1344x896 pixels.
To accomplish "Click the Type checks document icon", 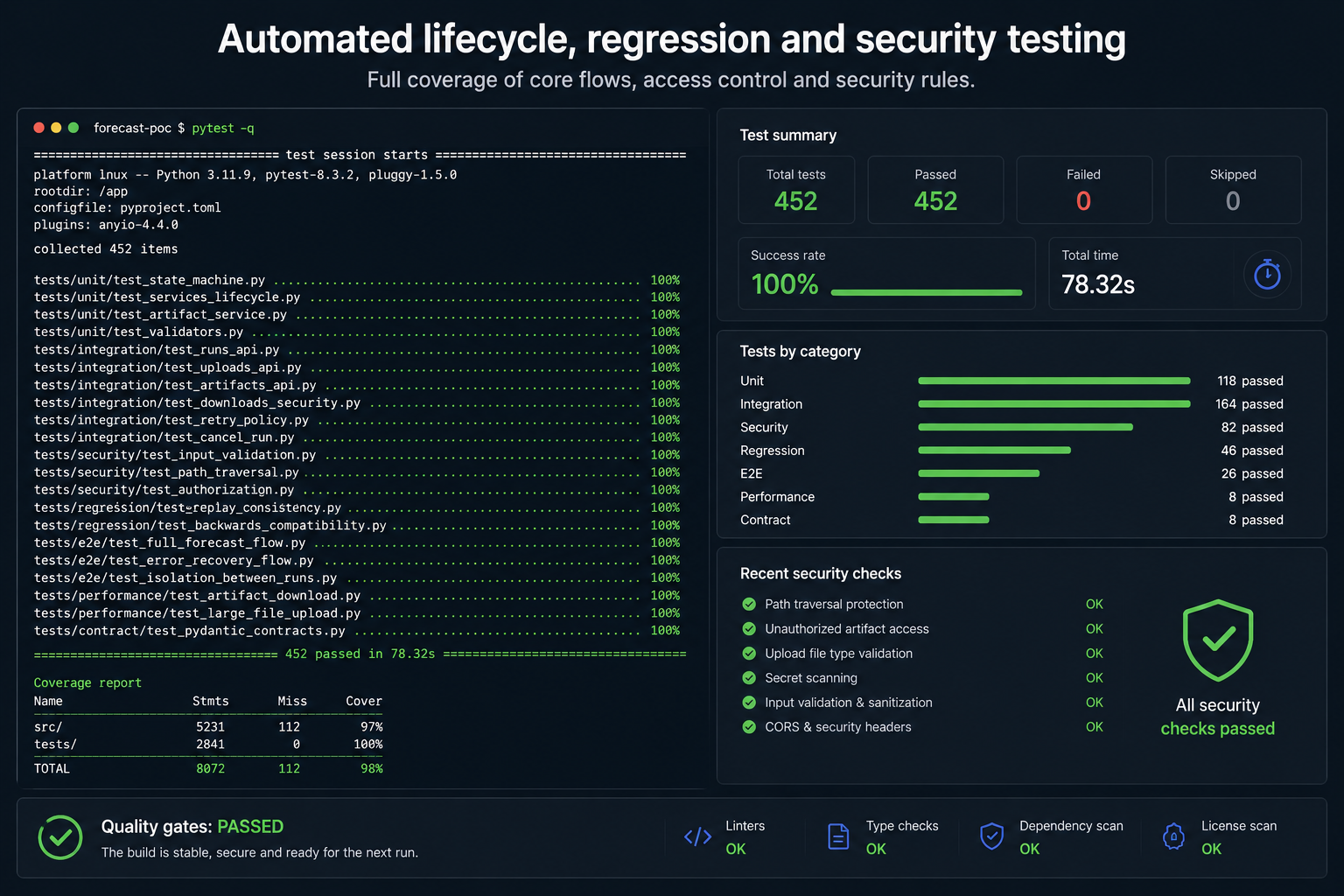I will [x=838, y=837].
